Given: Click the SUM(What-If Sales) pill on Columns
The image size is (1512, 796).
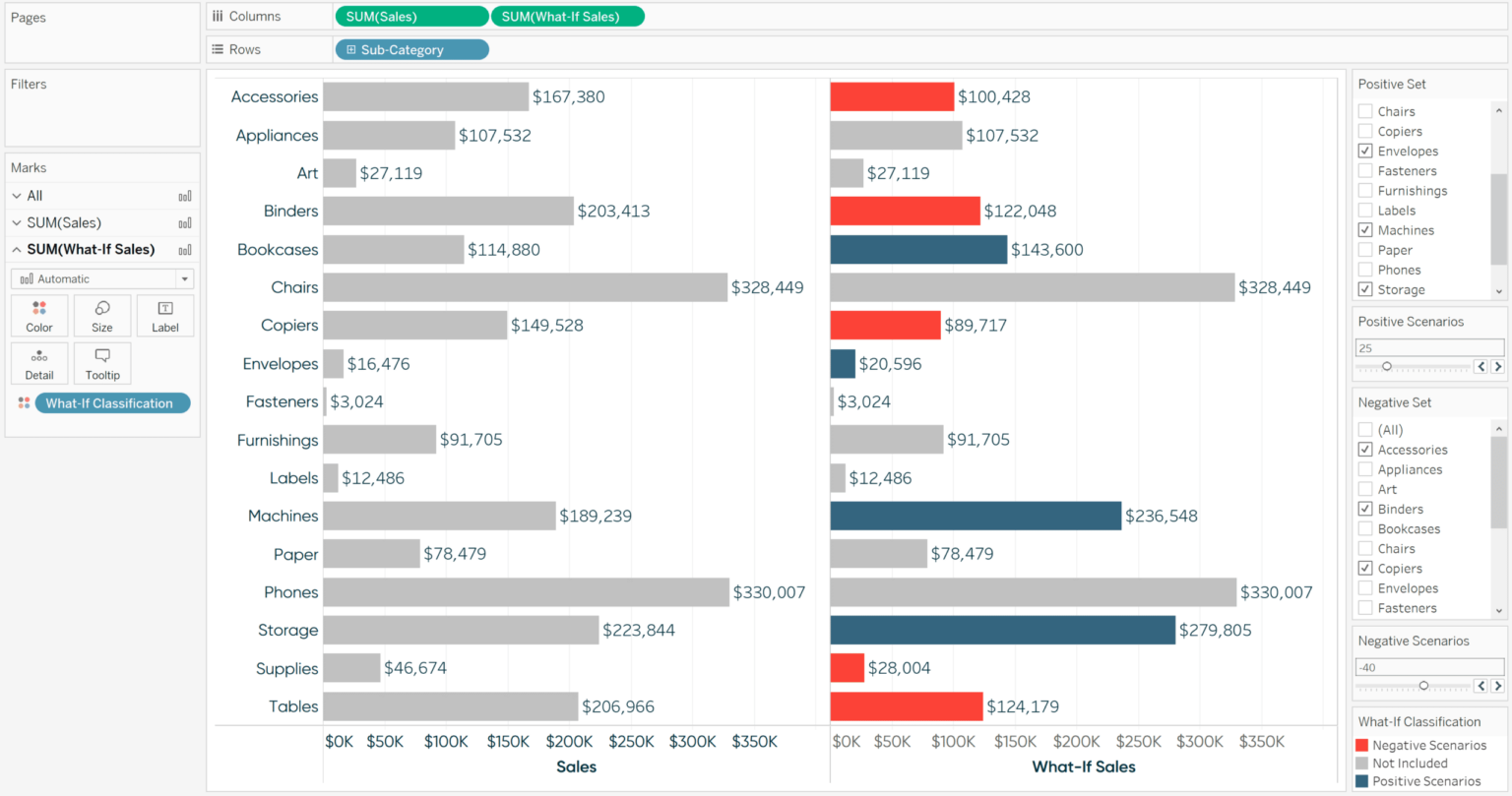Looking at the screenshot, I should point(568,16).
